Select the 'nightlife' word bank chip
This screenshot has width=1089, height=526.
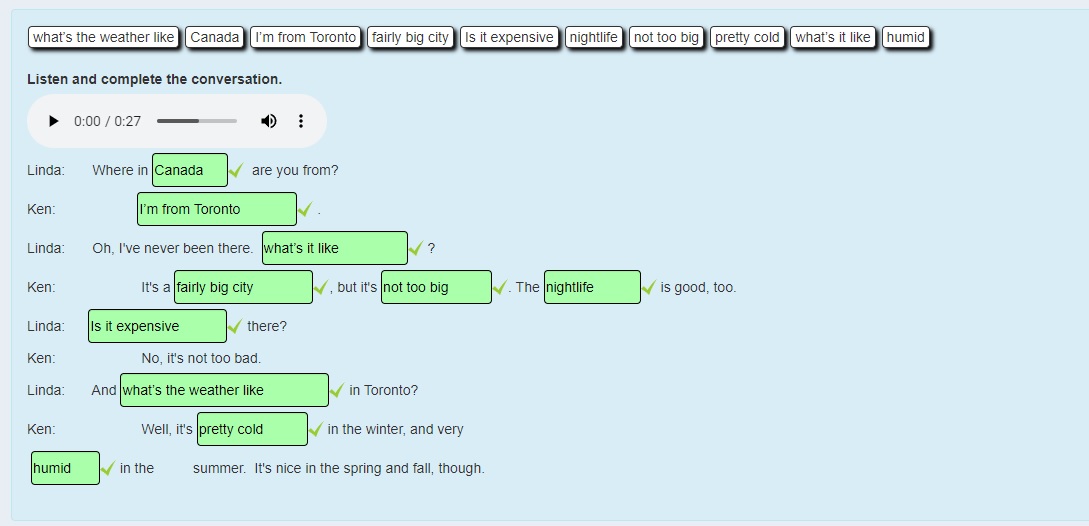coord(593,37)
